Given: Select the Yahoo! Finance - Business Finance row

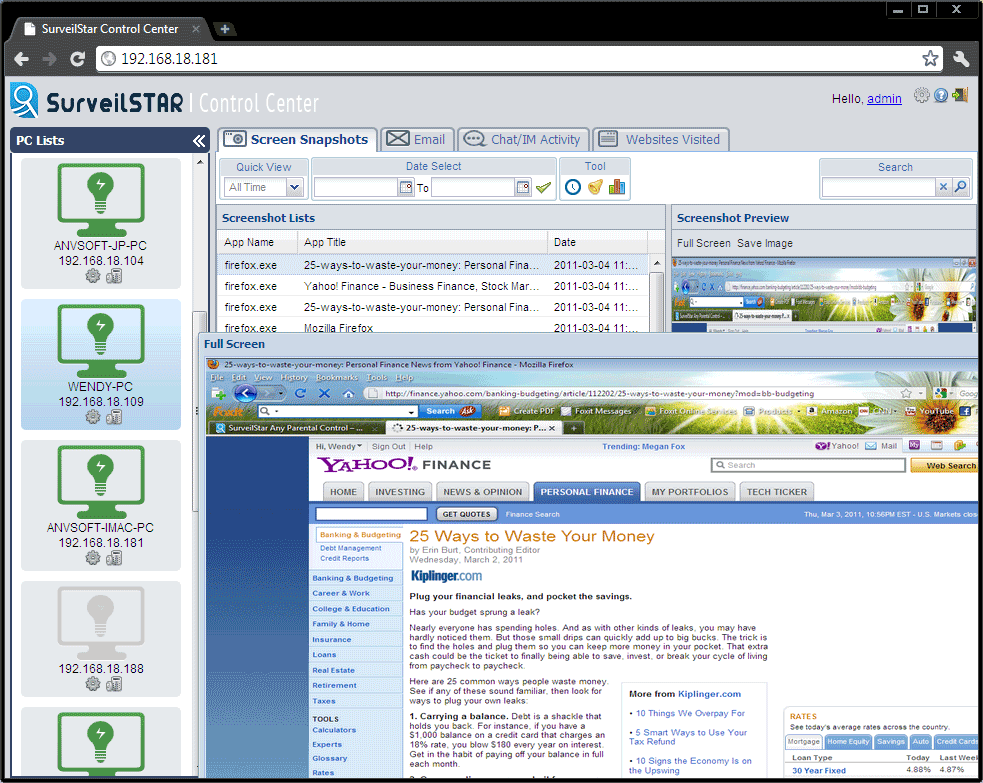Looking at the screenshot, I should pos(433,286).
